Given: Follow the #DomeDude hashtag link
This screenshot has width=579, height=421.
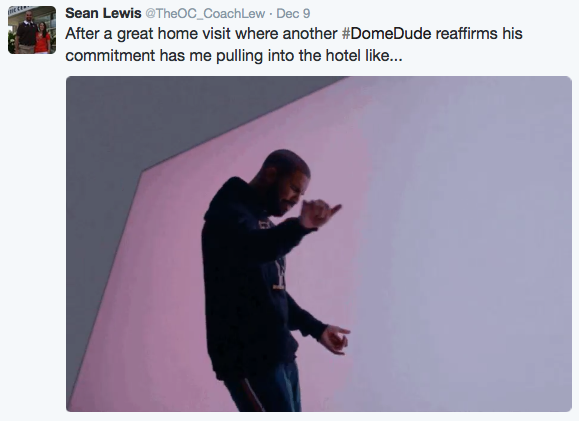Looking at the screenshot, I should [386, 34].
